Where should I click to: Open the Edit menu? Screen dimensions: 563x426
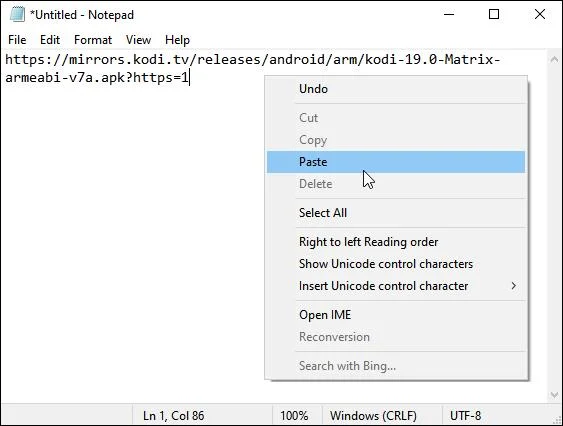click(x=50, y=40)
